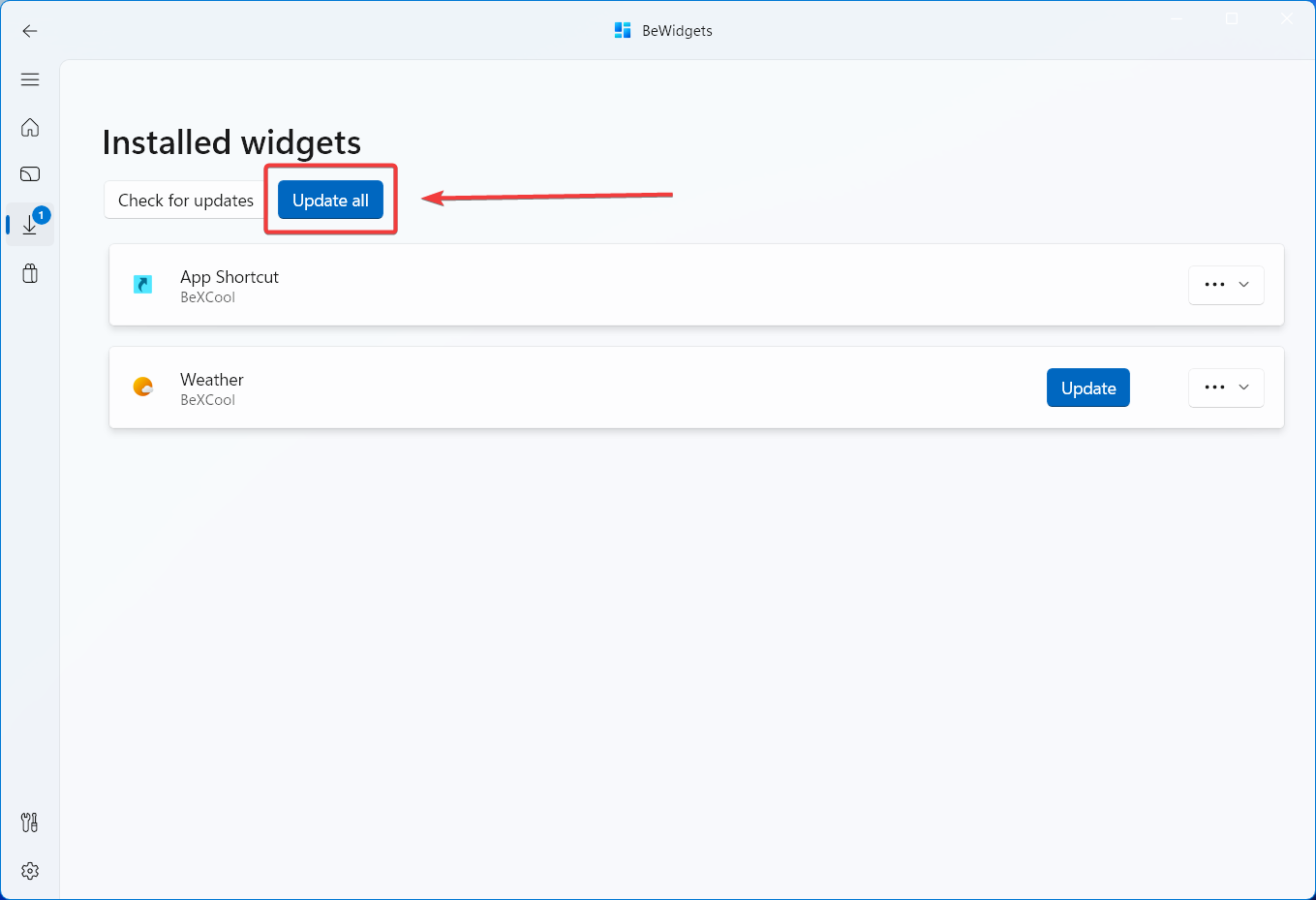Click the Weather widget sun icon
This screenshot has height=900, width=1316.
pos(143,388)
